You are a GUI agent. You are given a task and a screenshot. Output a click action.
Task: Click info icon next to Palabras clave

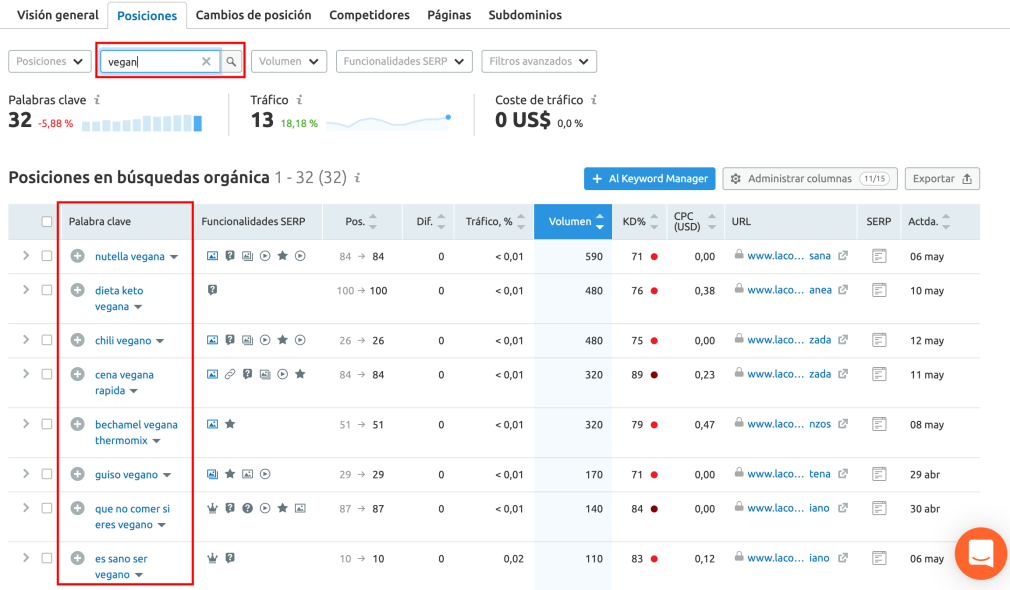97,100
